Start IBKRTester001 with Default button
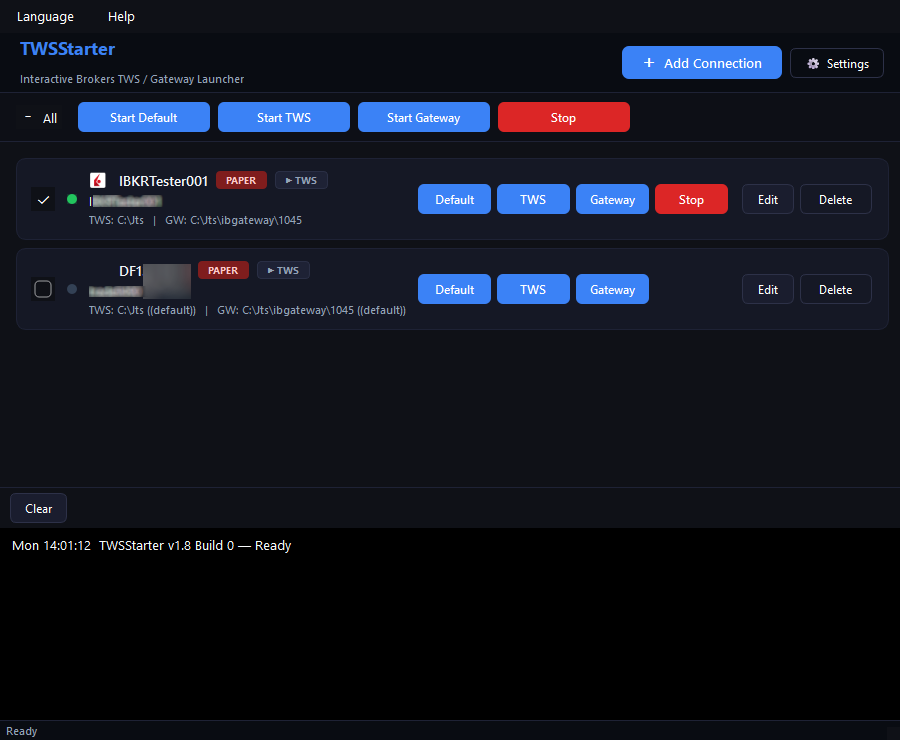 455,199
